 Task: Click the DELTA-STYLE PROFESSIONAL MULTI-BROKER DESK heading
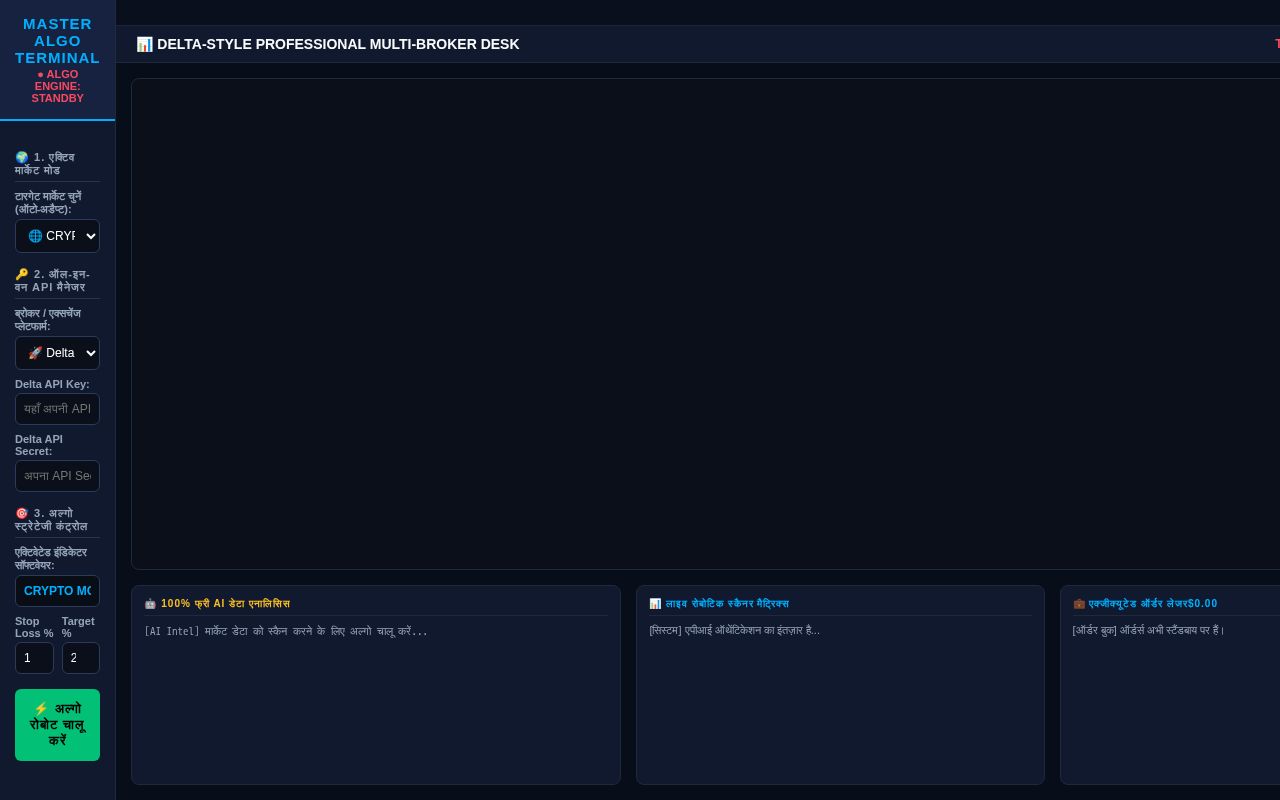pos(338,44)
